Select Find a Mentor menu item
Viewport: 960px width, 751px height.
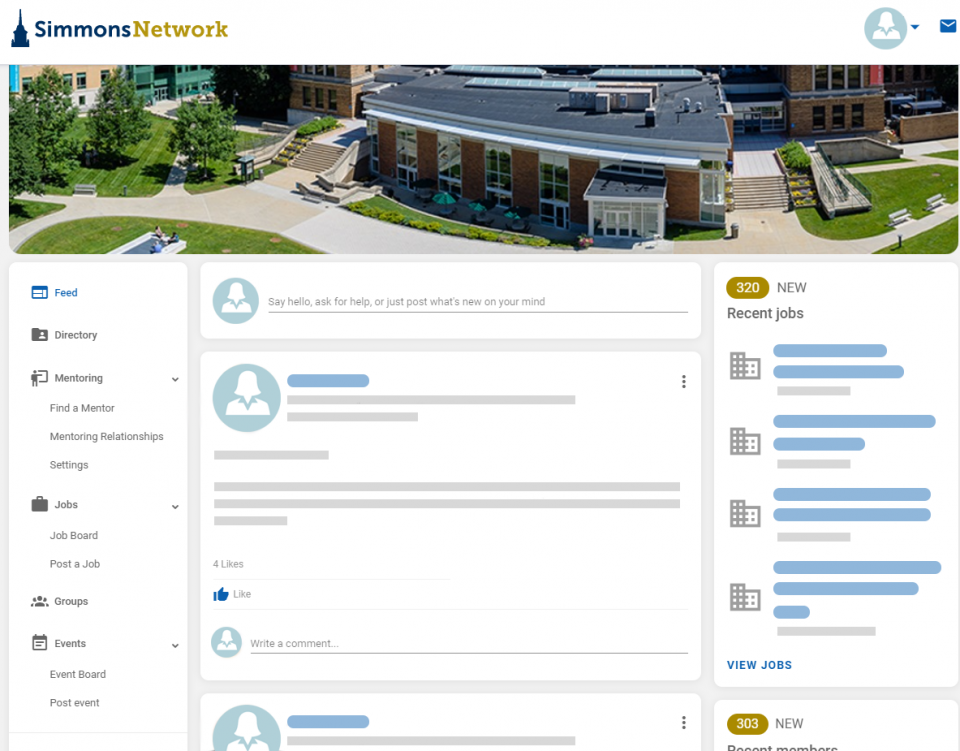[x=82, y=408]
